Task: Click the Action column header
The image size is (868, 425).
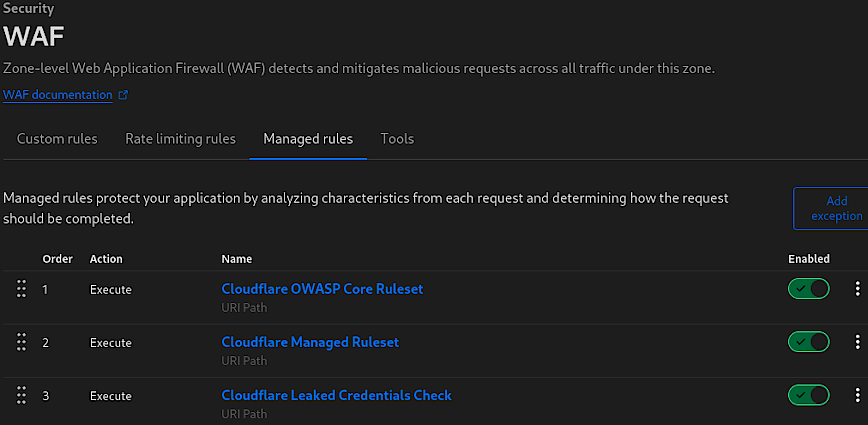Action: pyautogui.click(x=106, y=259)
